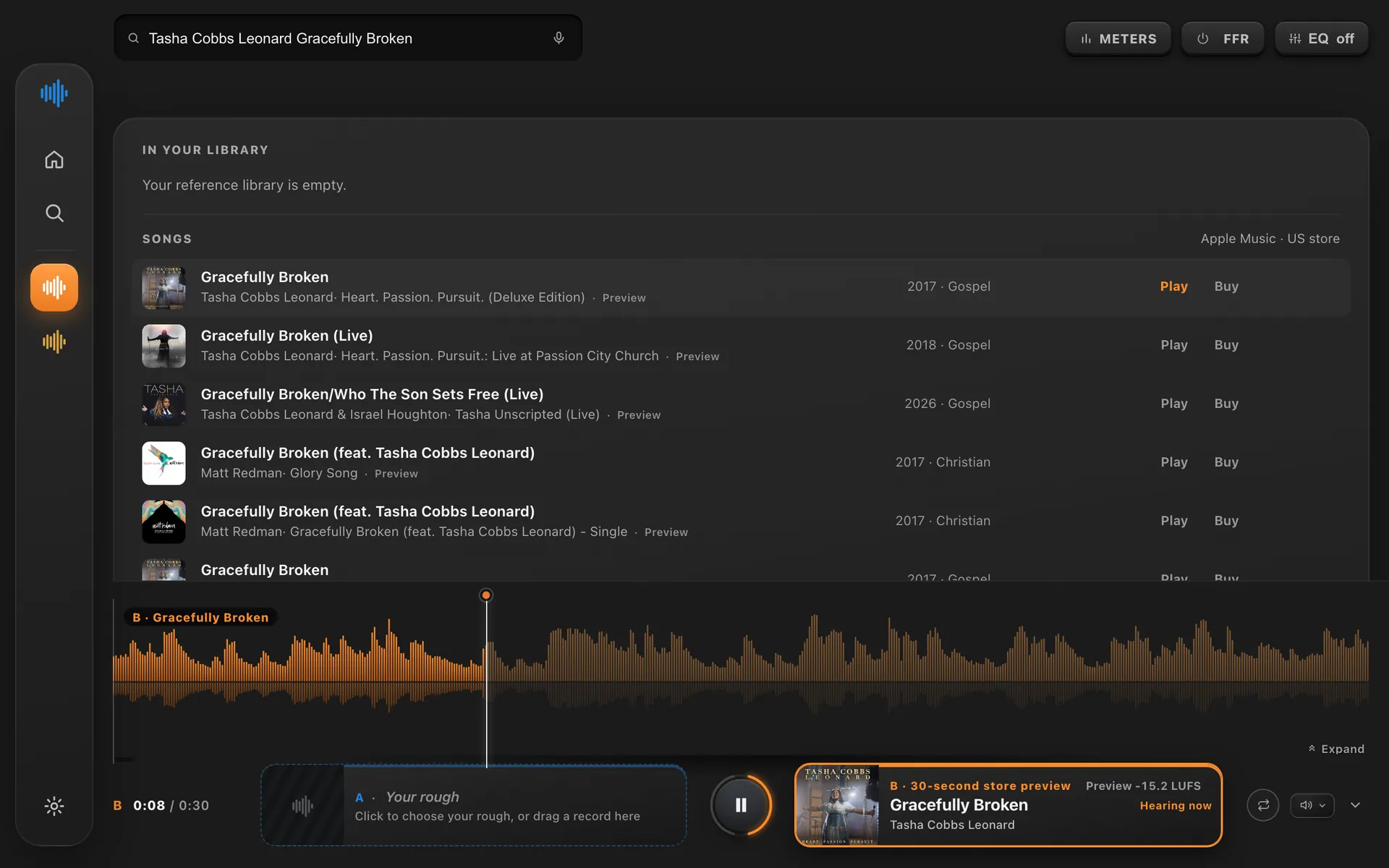Toggle the loop repeat button
The width and height of the screenshot is (1389, 868).
[x=1263, y=805]
